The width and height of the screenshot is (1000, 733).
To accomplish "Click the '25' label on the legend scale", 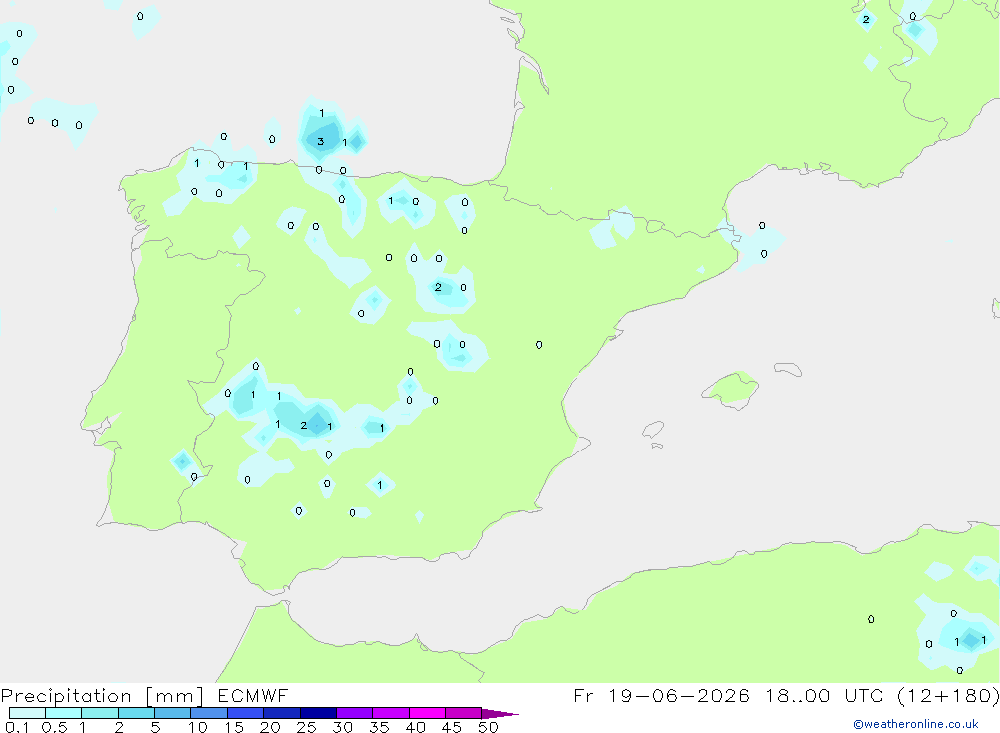I will pos(306,727).
